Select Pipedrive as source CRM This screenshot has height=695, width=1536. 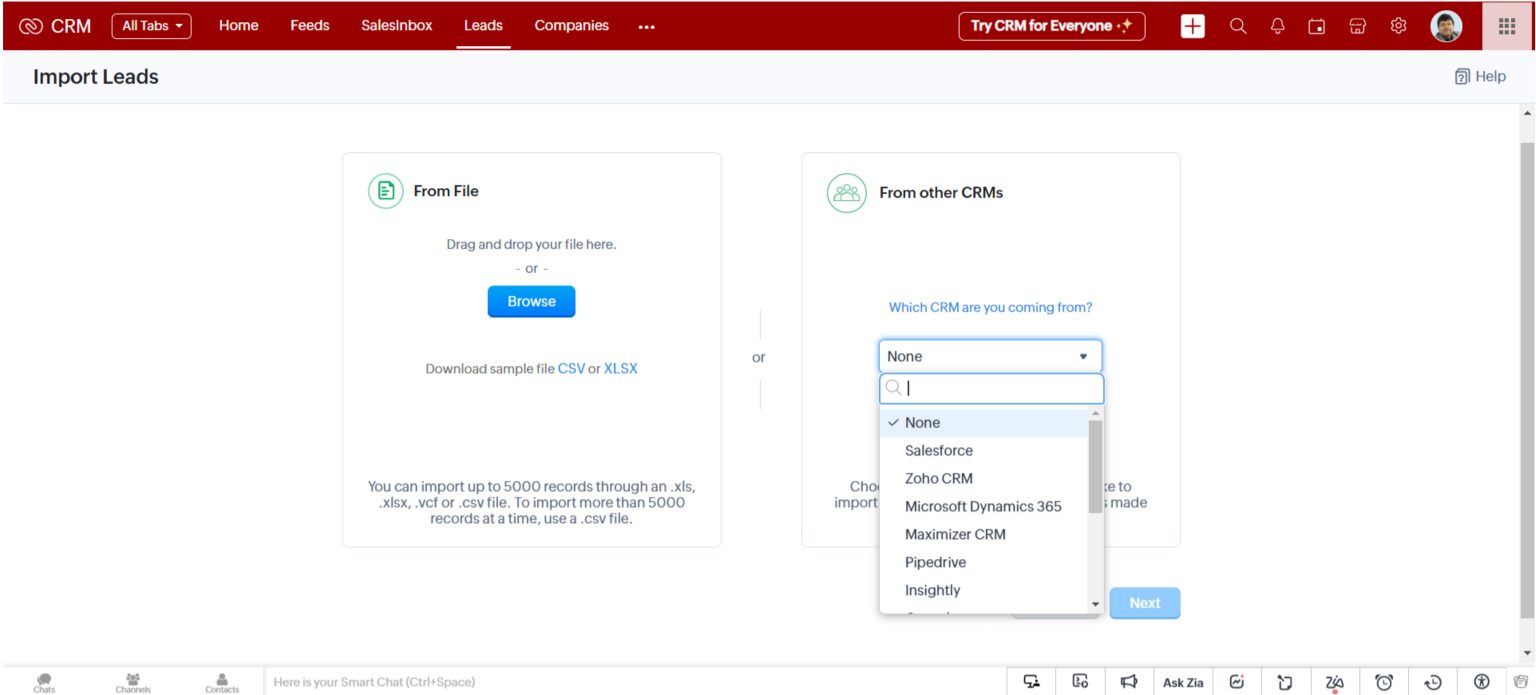click(x=935, y=562)
